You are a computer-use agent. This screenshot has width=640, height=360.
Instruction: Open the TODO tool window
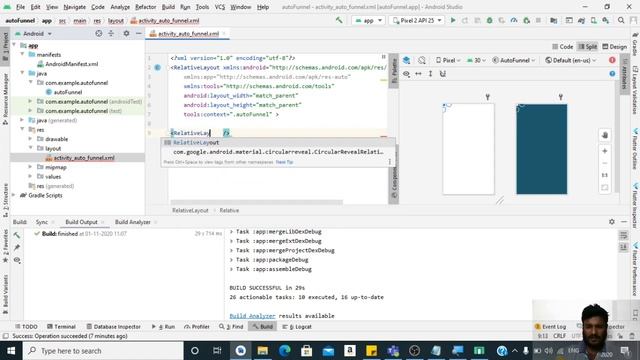coord(26,327)
